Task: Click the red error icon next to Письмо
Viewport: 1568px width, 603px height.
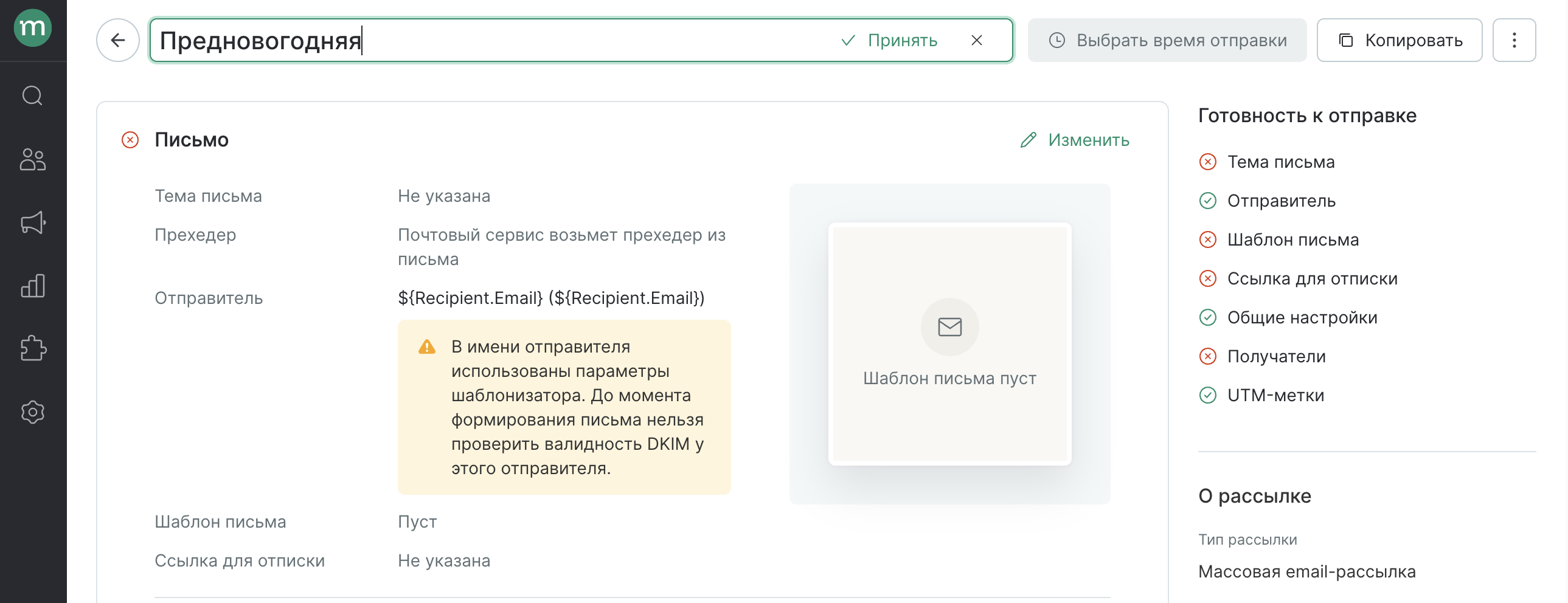Action: pos(130,140)
